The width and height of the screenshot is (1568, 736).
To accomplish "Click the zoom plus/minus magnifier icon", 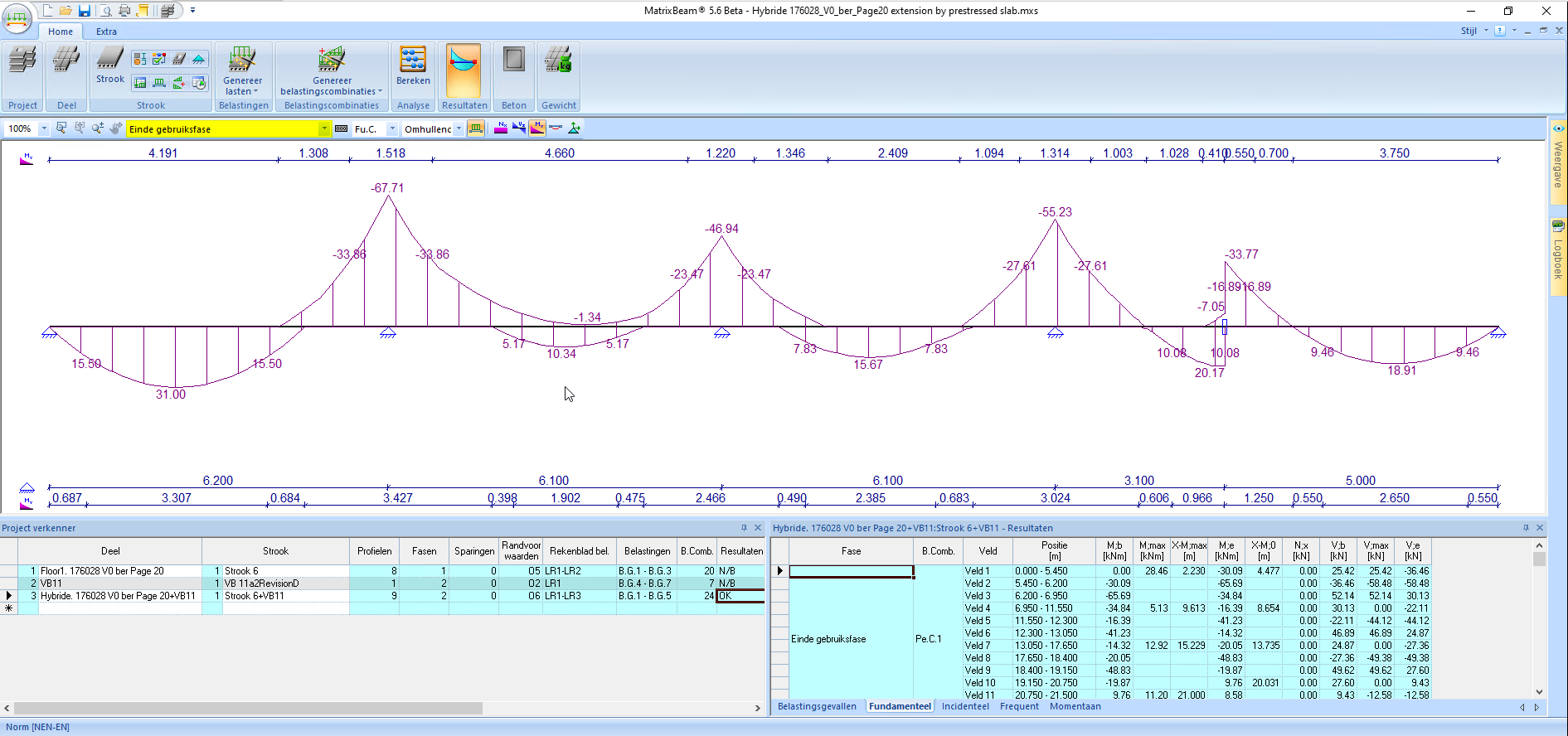I will pos(98,128).
